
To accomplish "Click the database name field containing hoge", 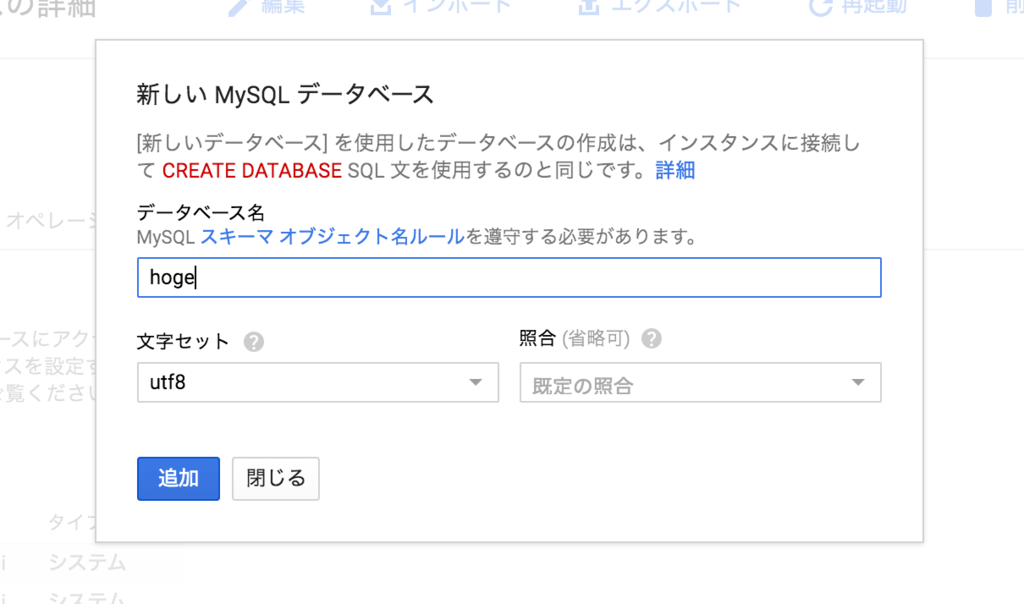I will point(508,277).
